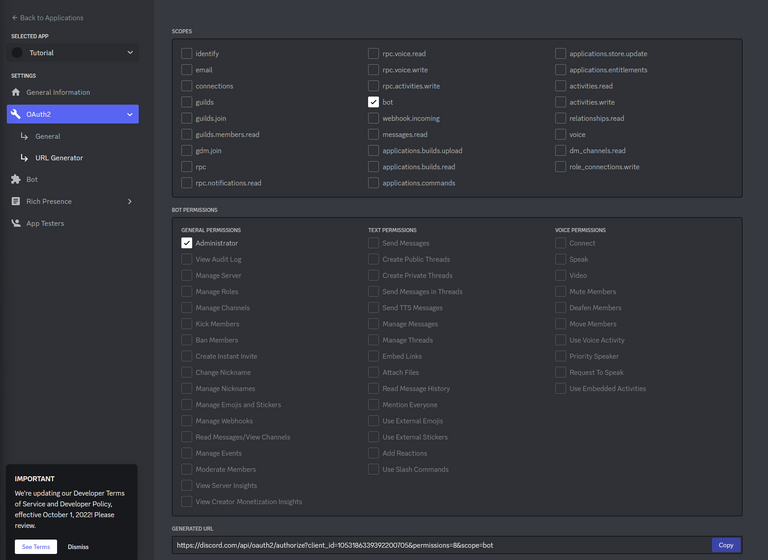
Task: Click the BOT PERMISSIONS section label
Action: point(194,210)
